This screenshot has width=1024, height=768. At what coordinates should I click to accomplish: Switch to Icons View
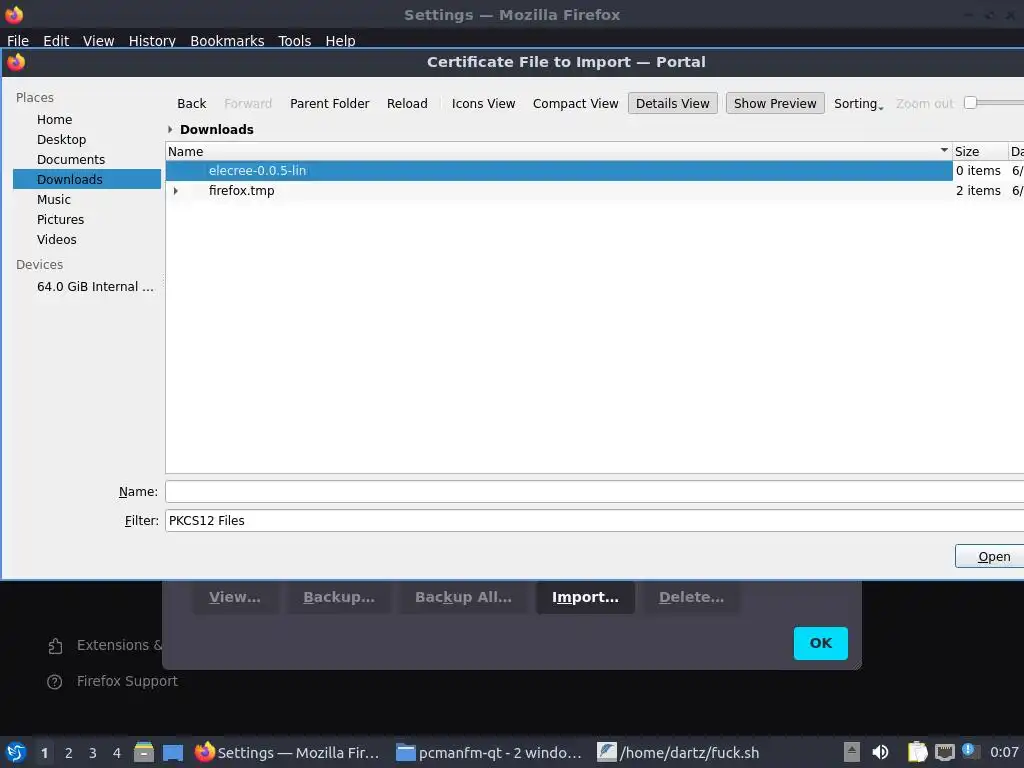point(483,103)
